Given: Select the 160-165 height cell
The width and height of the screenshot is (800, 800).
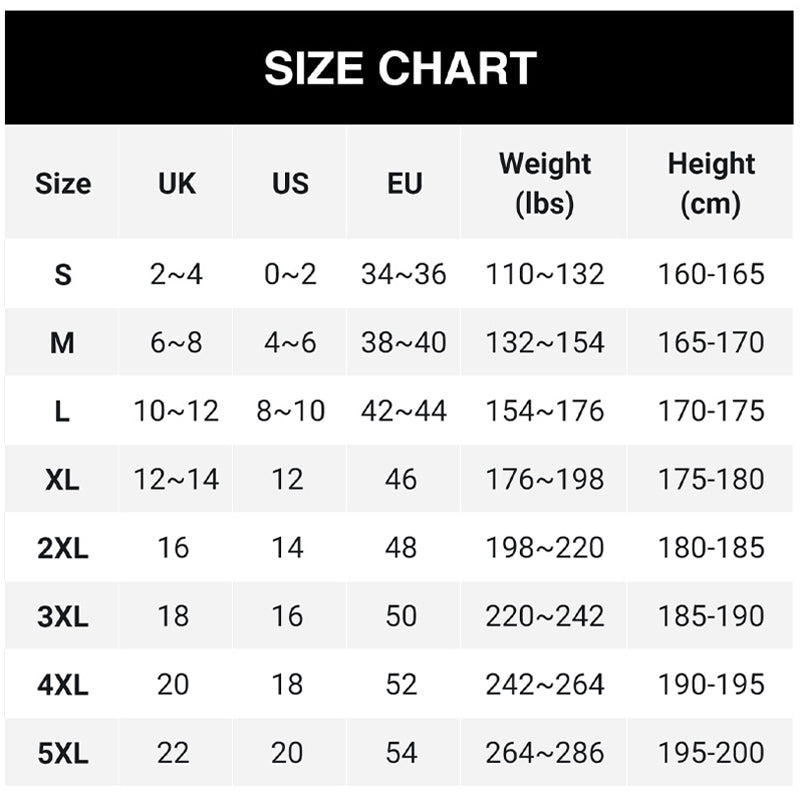Looking at the screenshot, I should pyautogui.click(x=711, y=274).
